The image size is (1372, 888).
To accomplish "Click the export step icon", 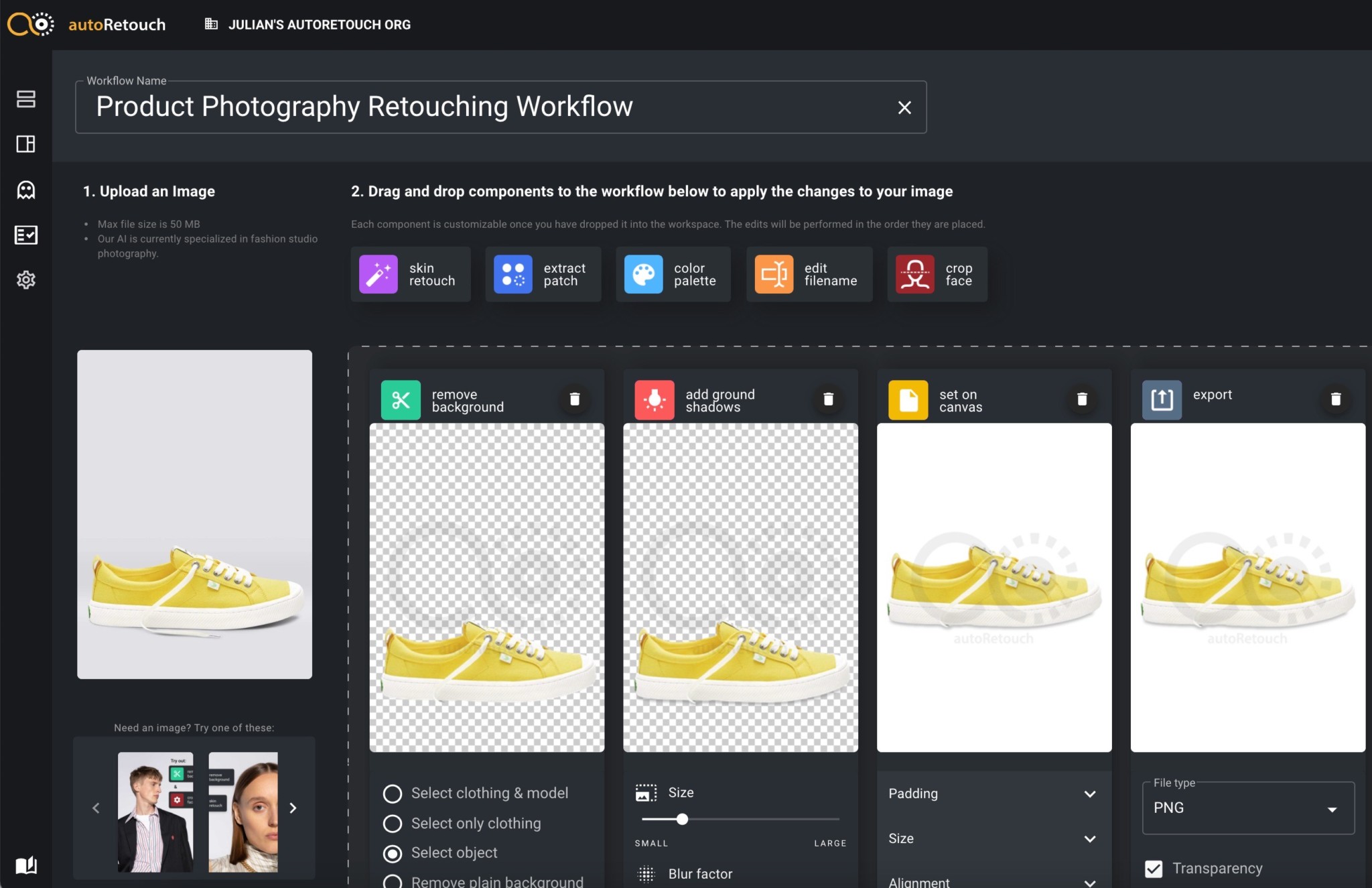I will (x=1162, y=400).
